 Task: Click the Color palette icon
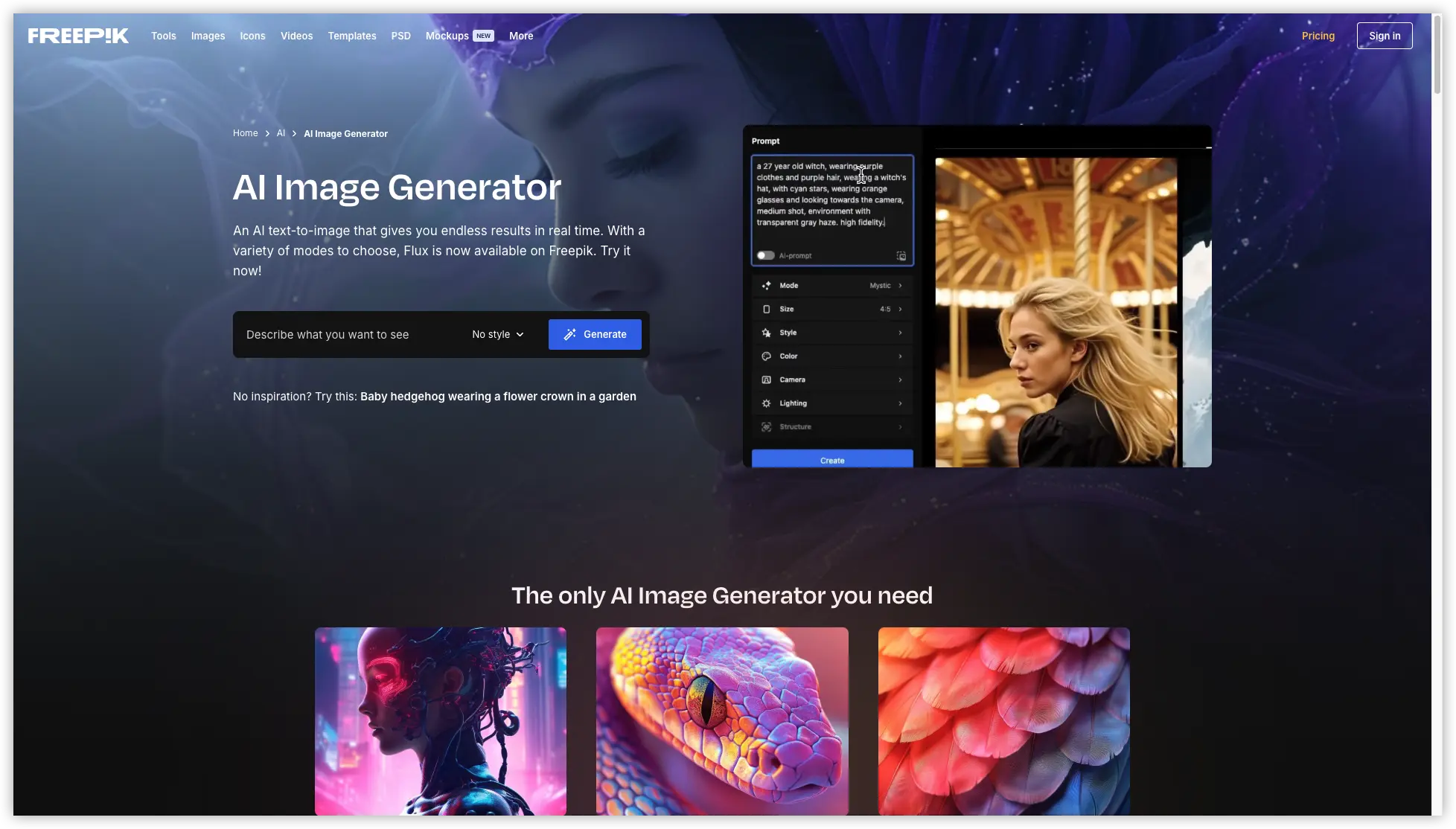coord(766,356)
